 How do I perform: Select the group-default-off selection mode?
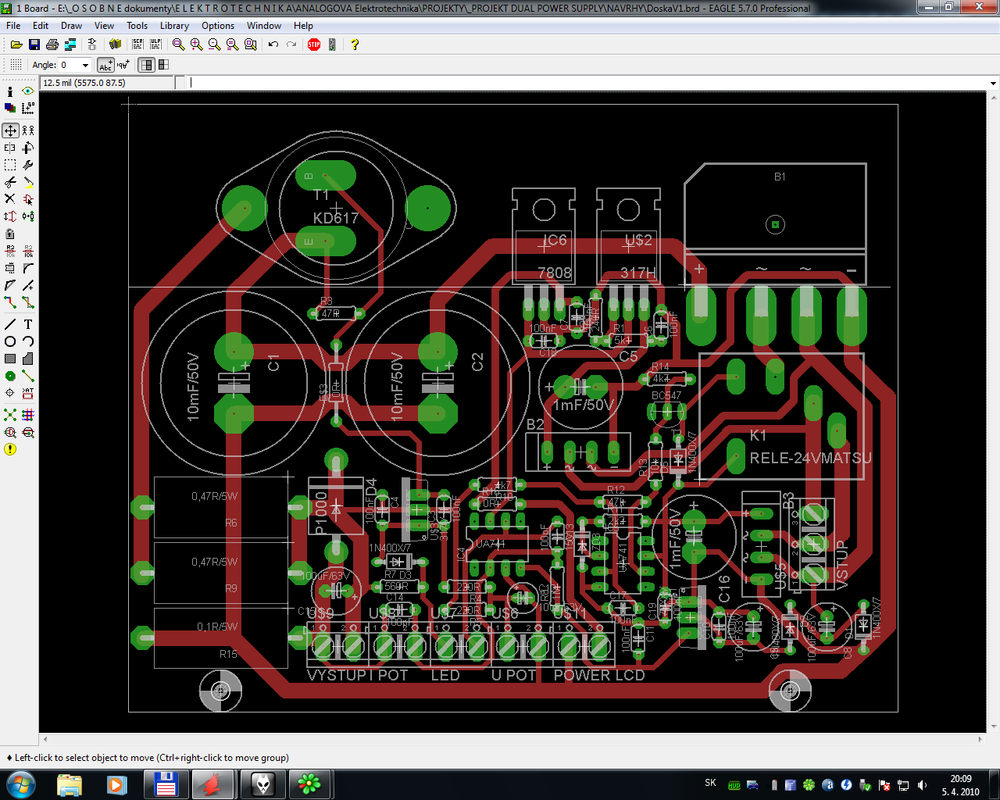click(164, 64)
